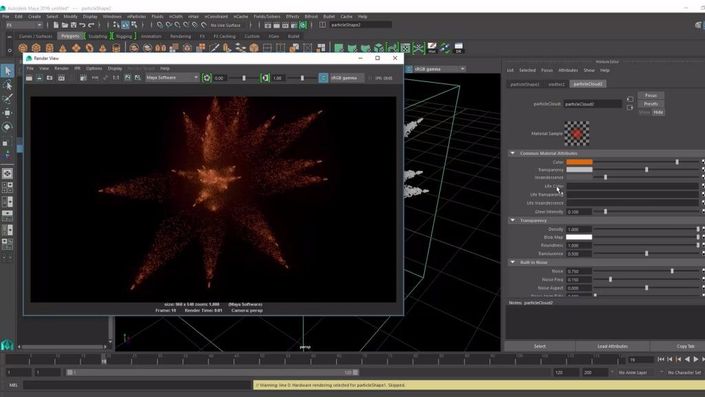Collapse the Common Material Attributes section
This screenshot has width=705, height=397.
point(512,153)
